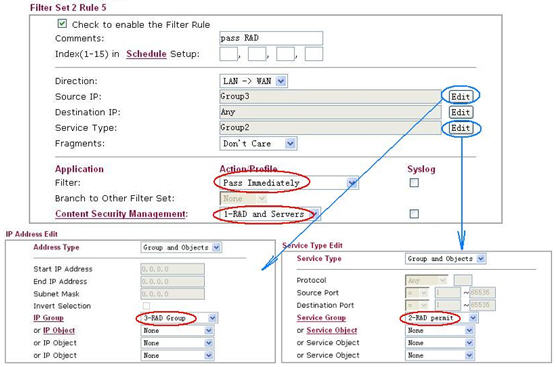Open the Content Security Management link
The width and height of the screenshot is (556, 367).
[121, 214]
